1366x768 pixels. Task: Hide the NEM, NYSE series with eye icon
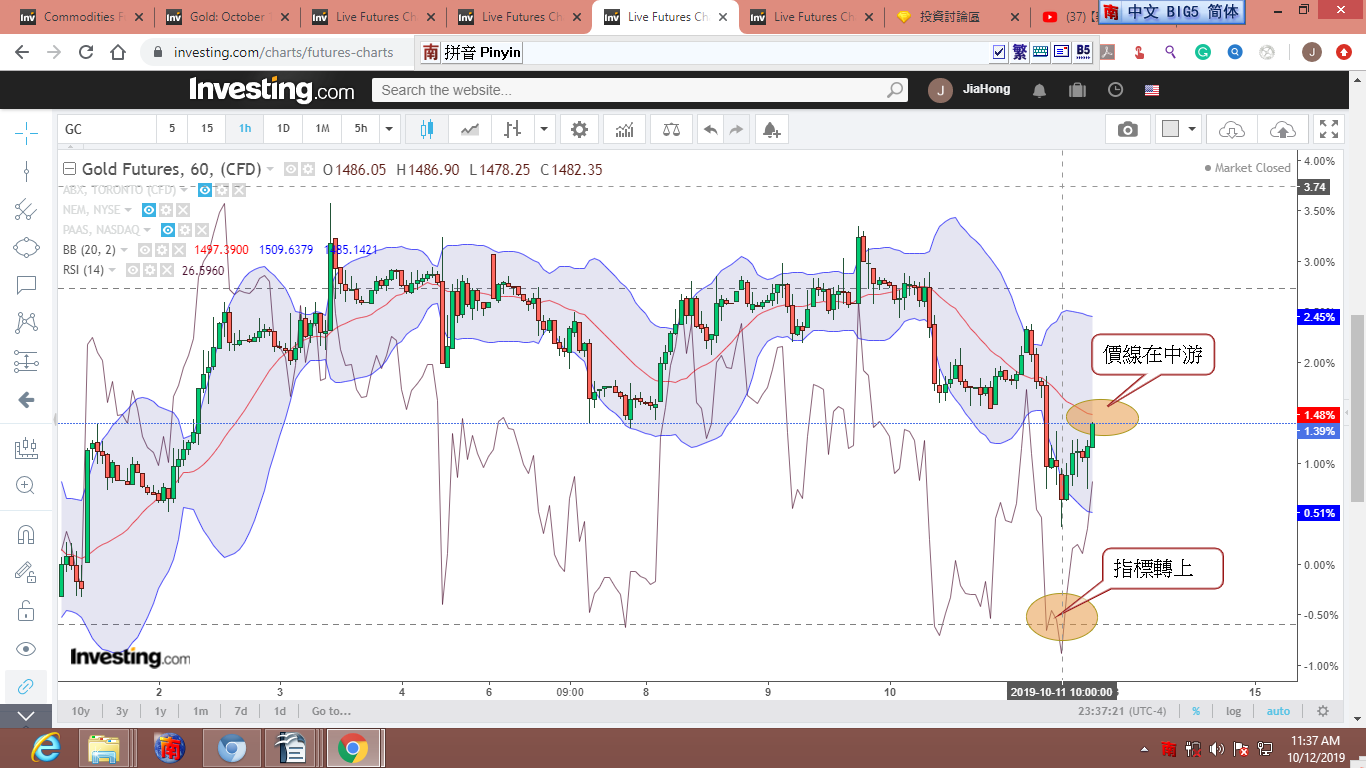(149, 210)
